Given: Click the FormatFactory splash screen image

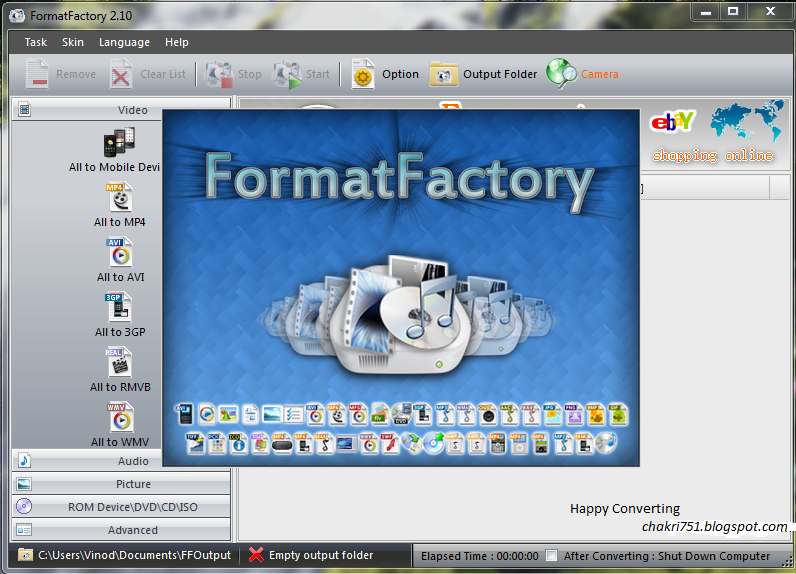Looking at the screenshot, I should pyautogui.click(x=401, y=288).
